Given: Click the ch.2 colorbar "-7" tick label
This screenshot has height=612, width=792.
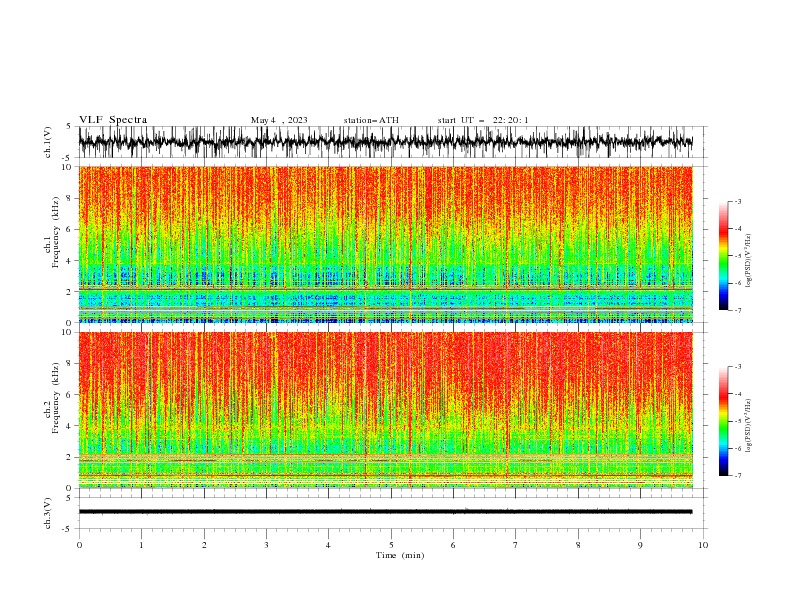Looking at the screenshot, I should coord(738,475).
